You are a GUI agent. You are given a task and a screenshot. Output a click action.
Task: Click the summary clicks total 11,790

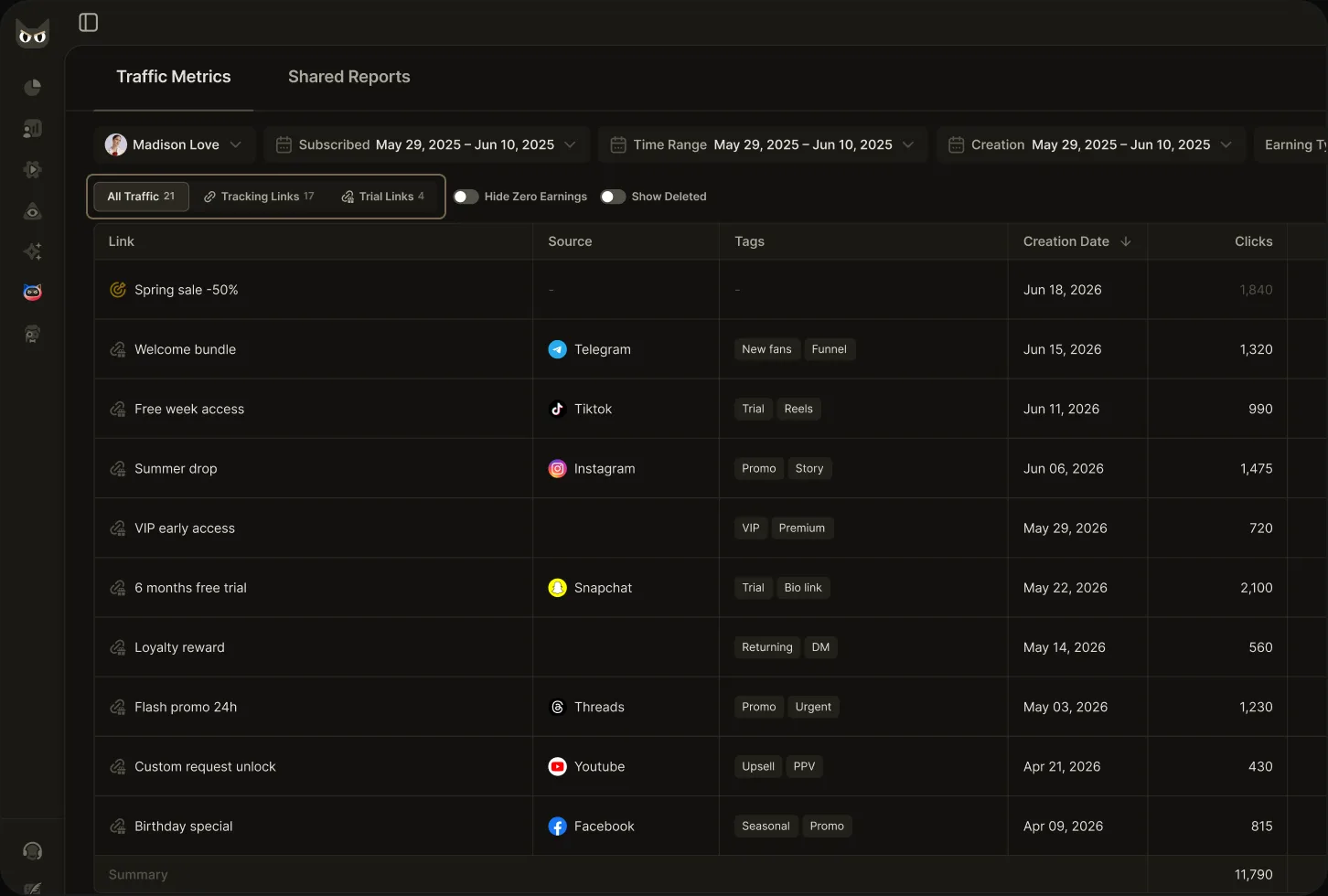click(1254, 875)
